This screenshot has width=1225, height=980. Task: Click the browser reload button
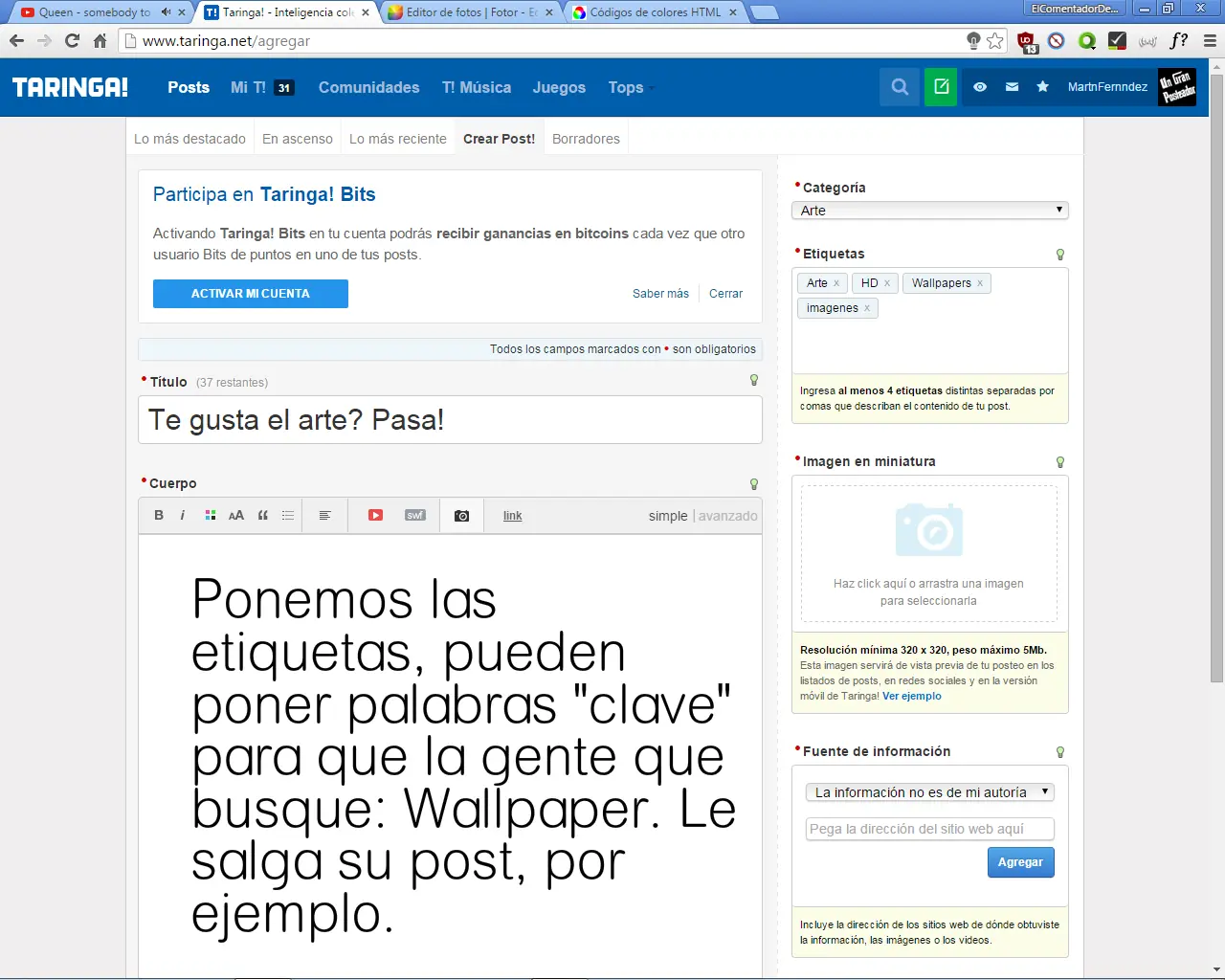tap(72, 41)
